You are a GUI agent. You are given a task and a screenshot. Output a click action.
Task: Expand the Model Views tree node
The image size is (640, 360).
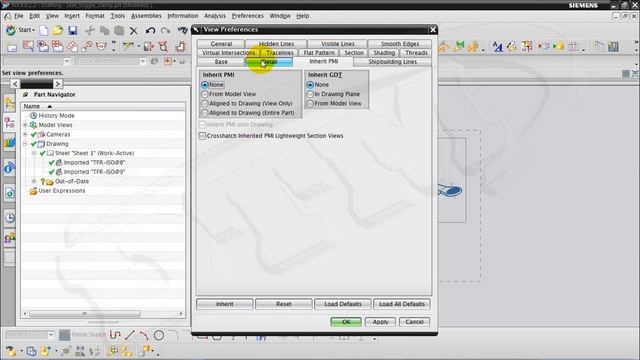[25, 125]
